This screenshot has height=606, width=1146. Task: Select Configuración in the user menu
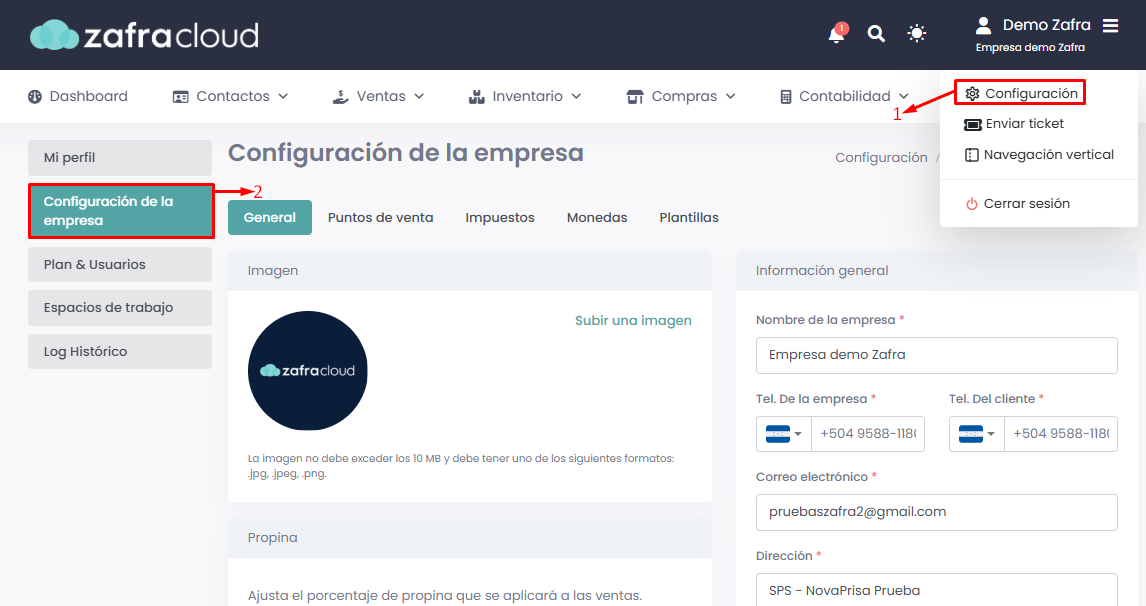[x=1020, y=93]
